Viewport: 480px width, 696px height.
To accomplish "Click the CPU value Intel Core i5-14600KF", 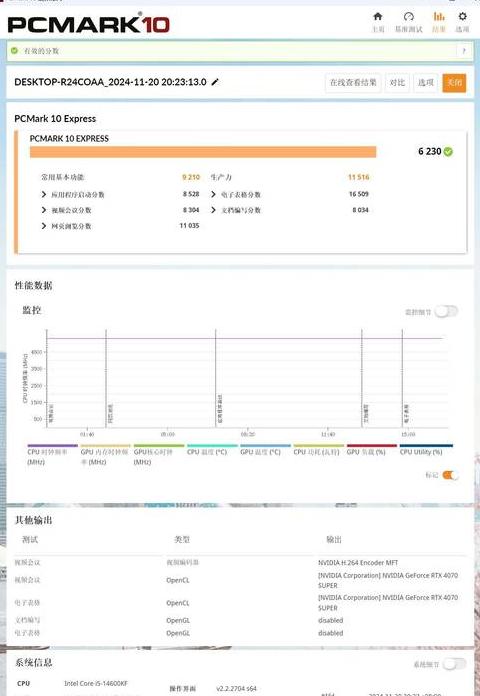I will pos(96,684).
